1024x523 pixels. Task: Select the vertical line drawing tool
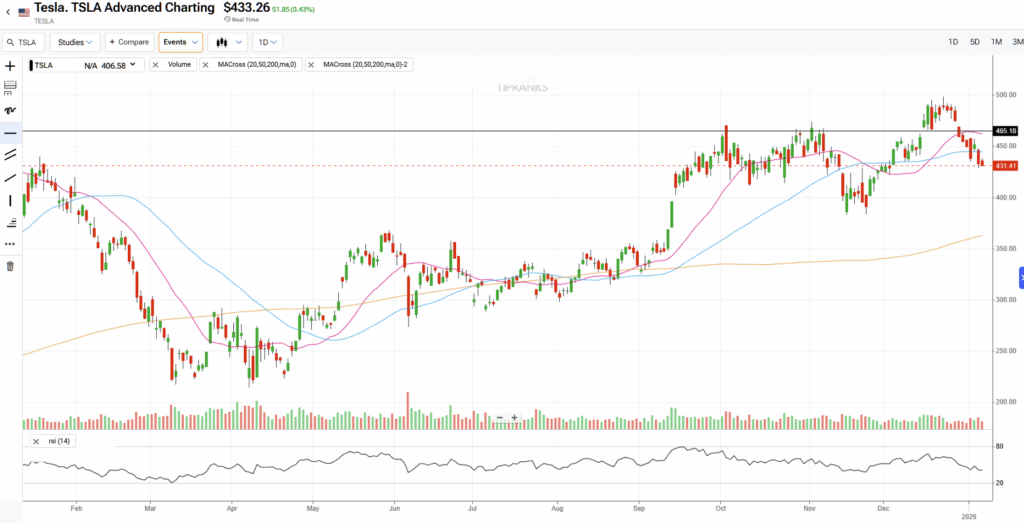(10, 200)
